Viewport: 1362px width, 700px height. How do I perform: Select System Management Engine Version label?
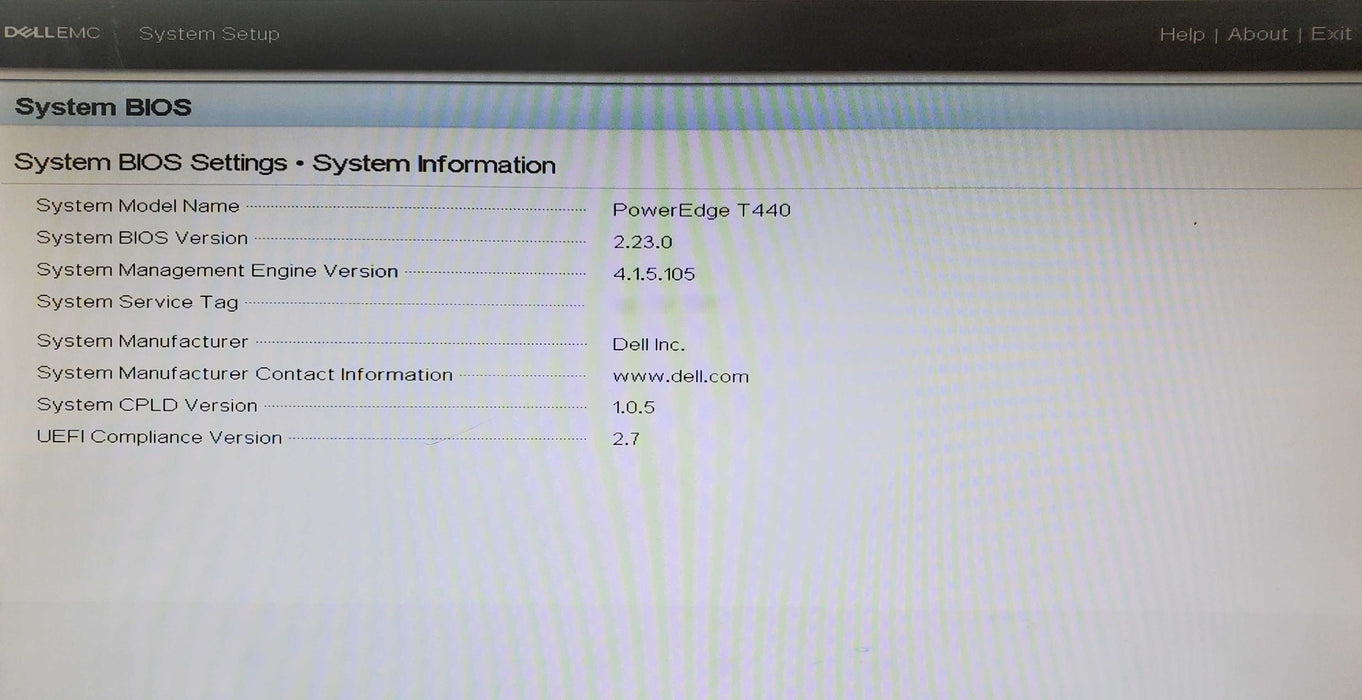point(217,271)
